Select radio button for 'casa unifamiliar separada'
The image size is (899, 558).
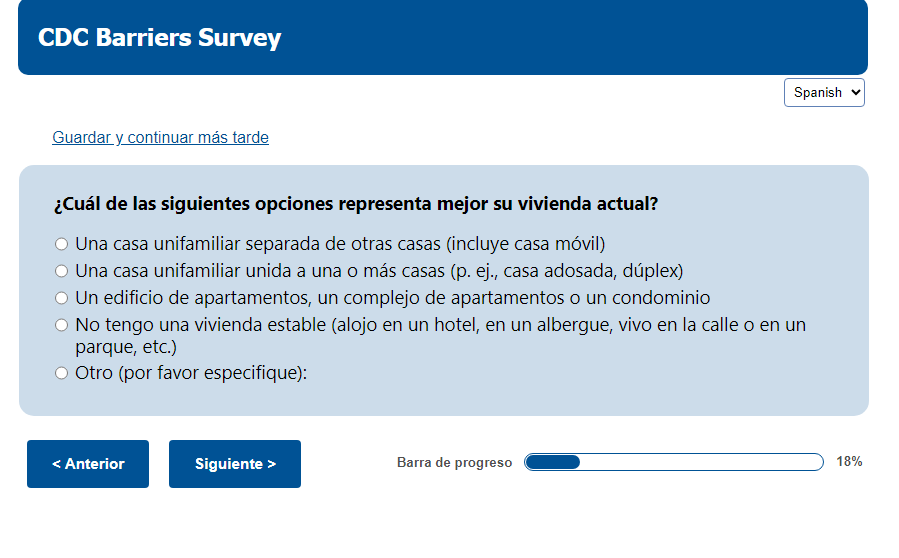tap(62, 244)
